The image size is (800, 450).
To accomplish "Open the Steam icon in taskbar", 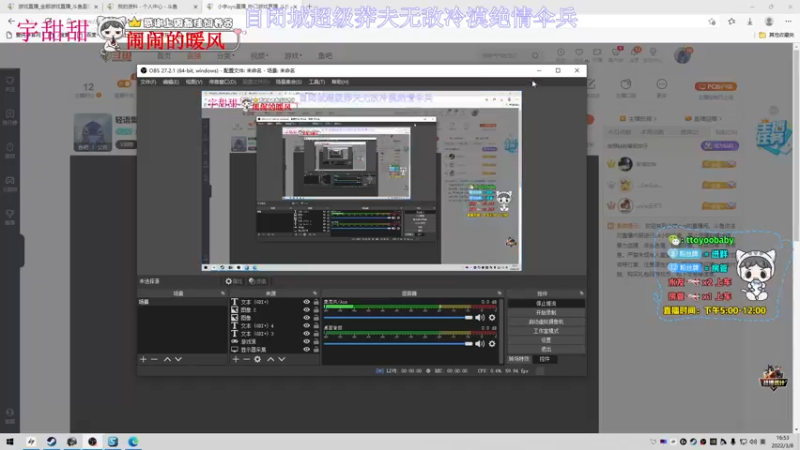I will (52, 442).
